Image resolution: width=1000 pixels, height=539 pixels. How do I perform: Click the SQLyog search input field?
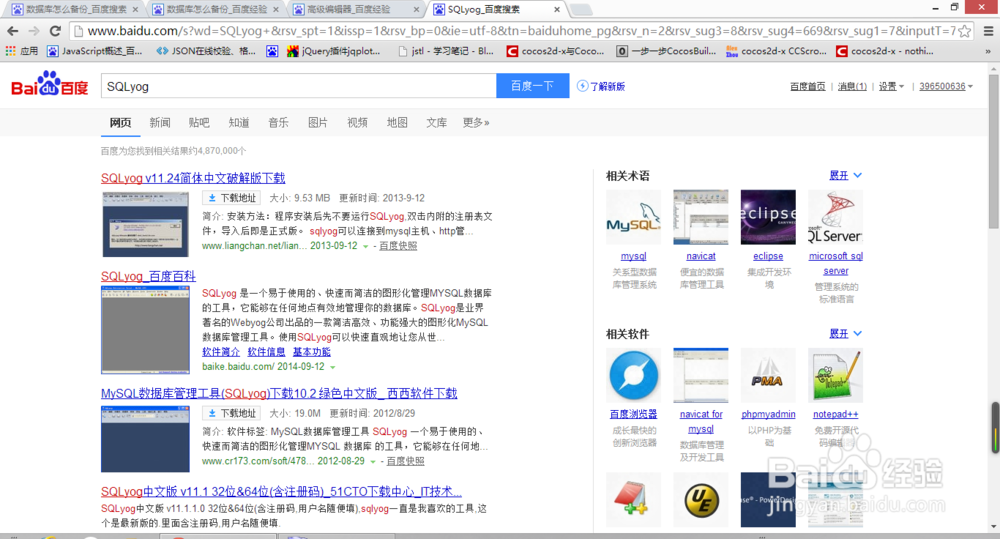coord(298,85)
